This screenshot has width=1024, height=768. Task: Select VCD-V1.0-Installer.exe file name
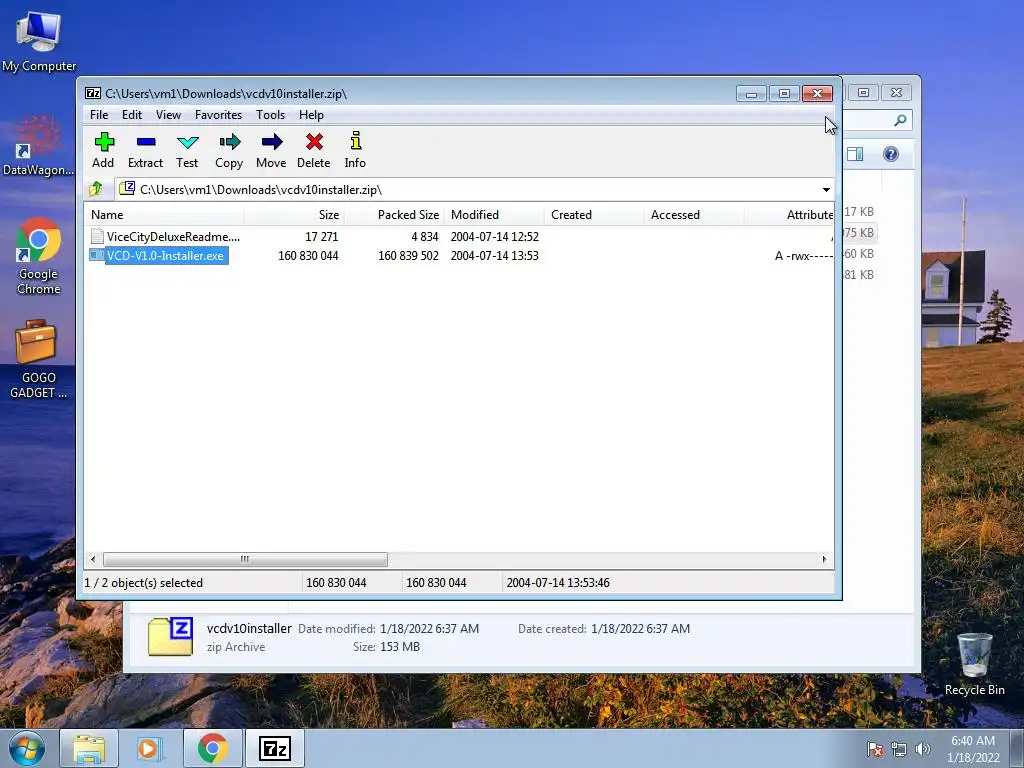(165, 255)
